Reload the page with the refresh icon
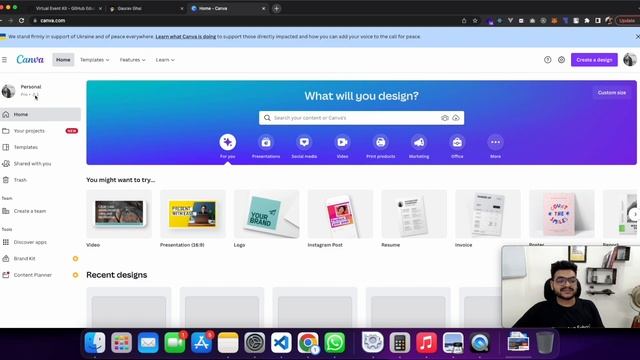The height and width of the screenshot is (360, 640). pyautogui.click(x=21, y=20)
